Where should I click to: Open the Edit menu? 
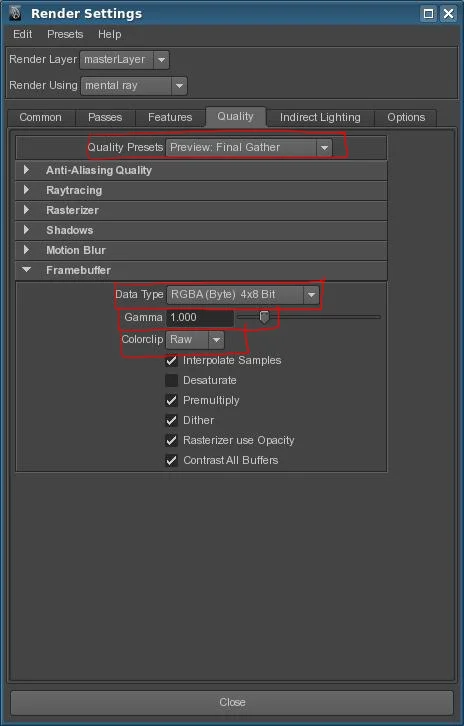coord(22,34)
